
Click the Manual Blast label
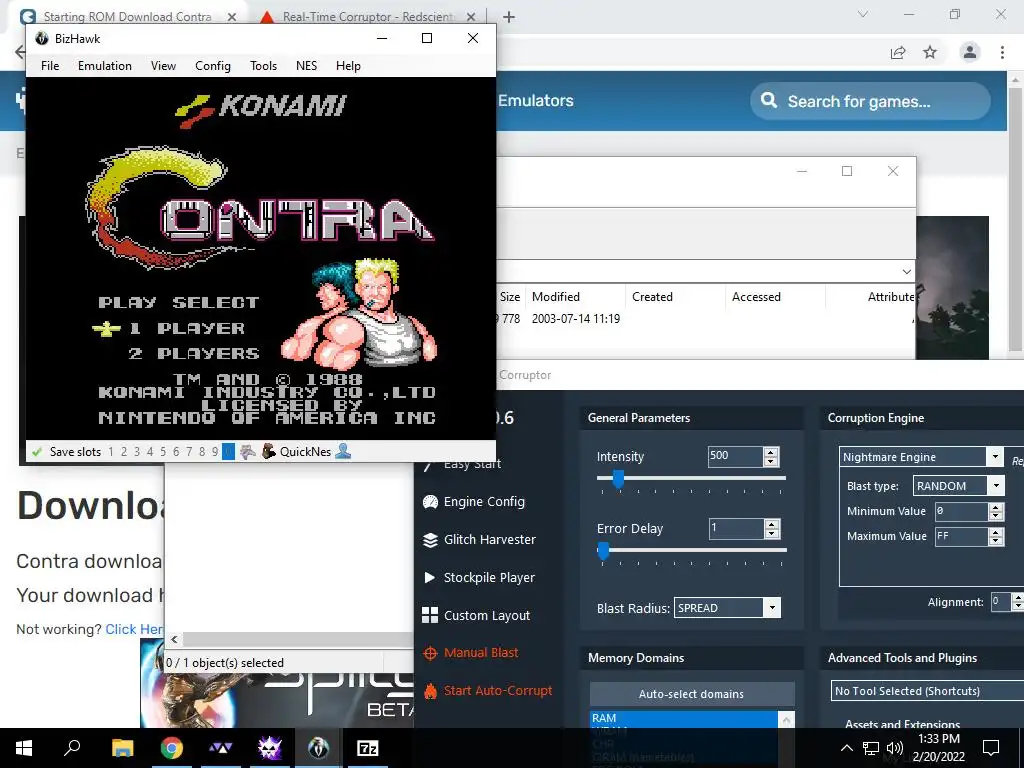coord(481,652)
